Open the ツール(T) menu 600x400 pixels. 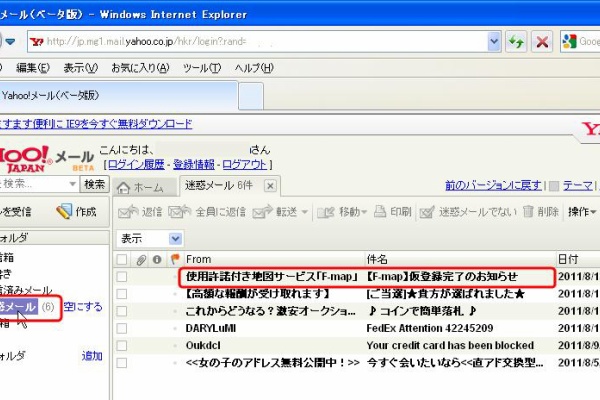point(202,68)
